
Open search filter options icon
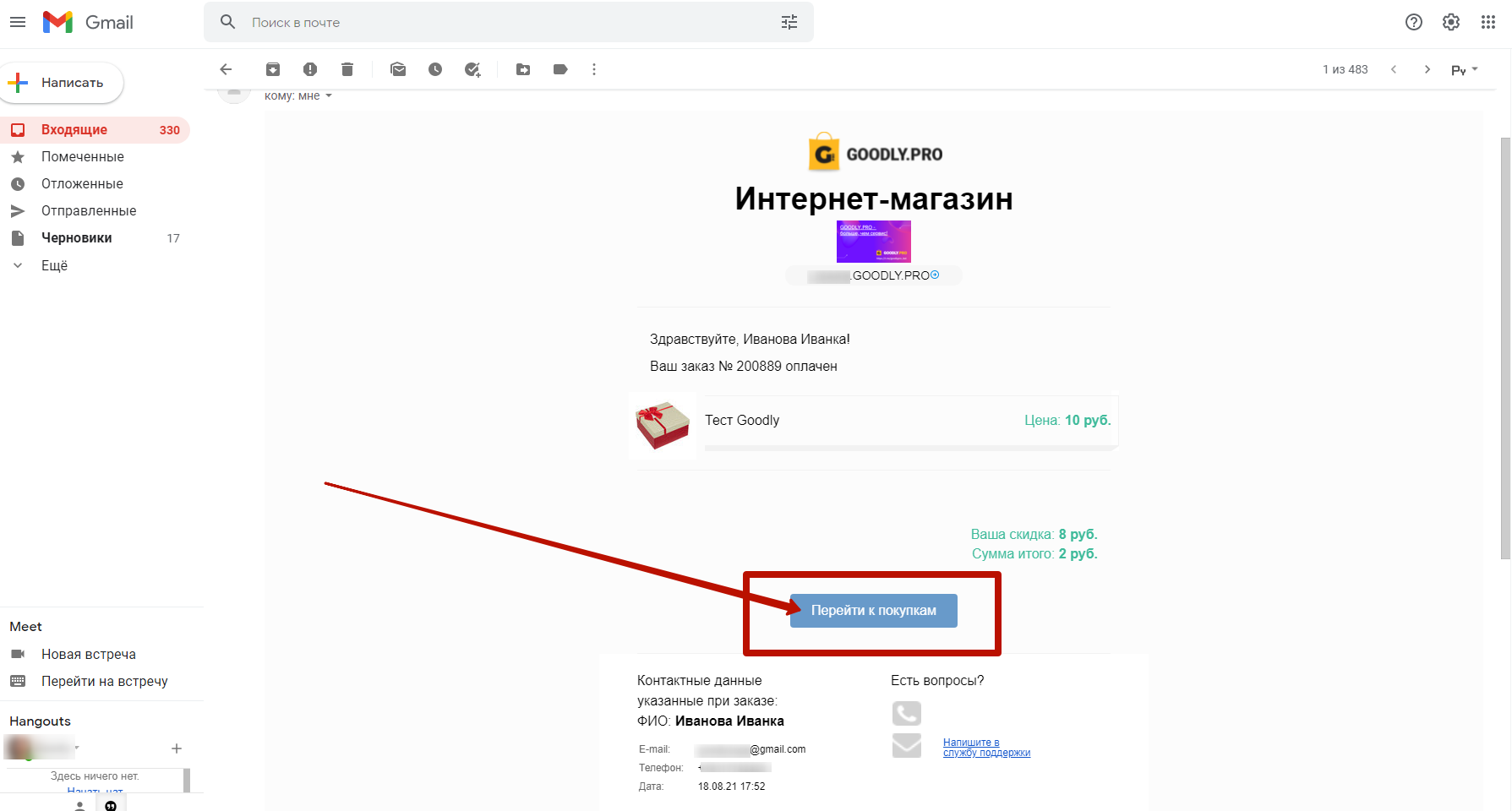(789, 22)
